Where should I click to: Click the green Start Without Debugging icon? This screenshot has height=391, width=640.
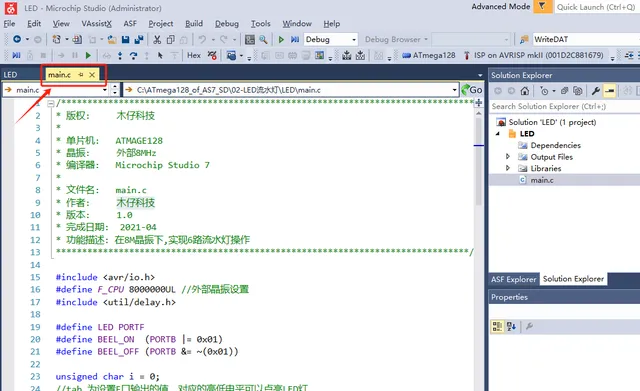(x=281, y=39)
